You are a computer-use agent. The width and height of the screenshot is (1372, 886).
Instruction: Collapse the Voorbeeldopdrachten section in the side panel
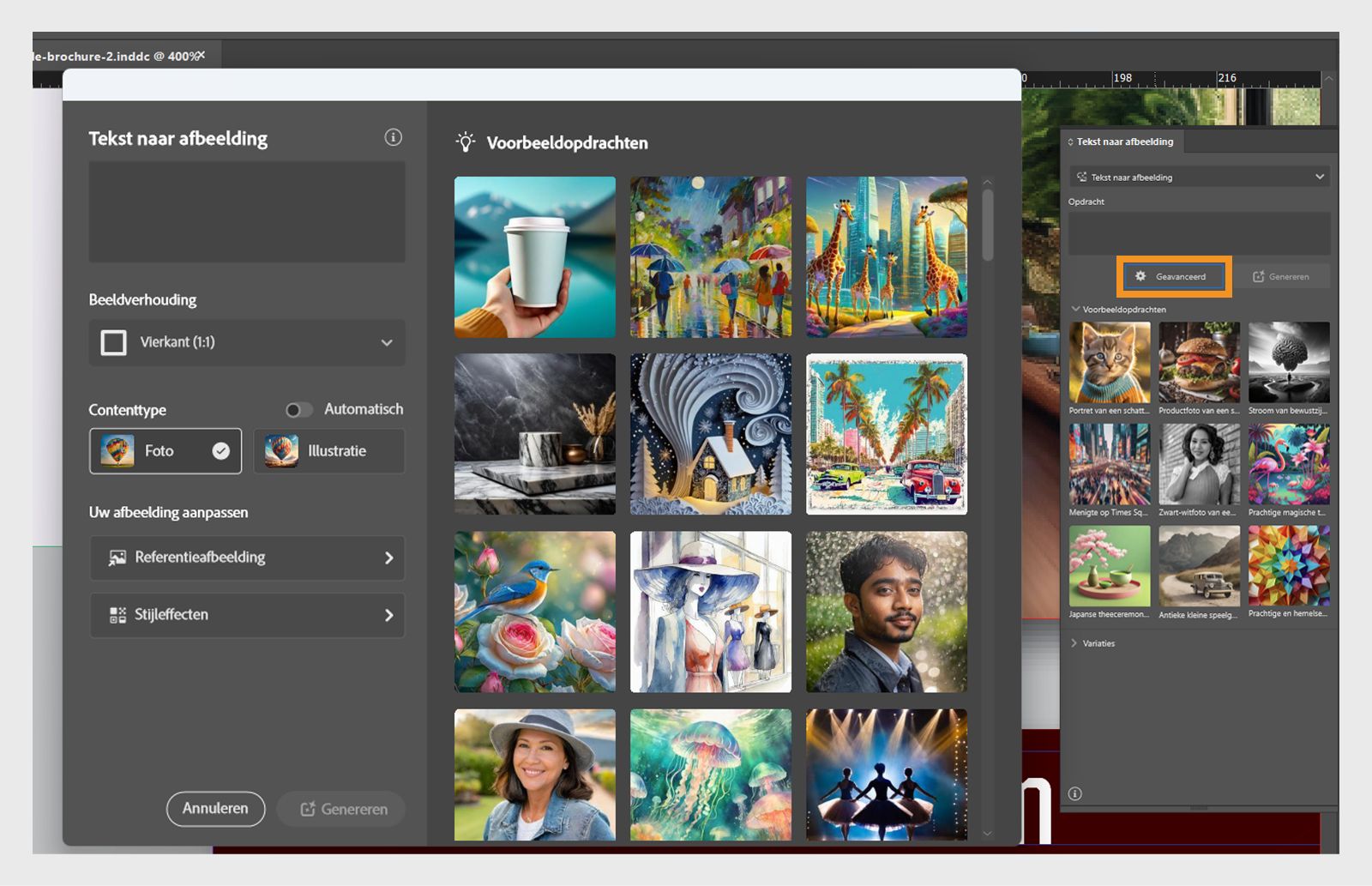pyautogui.click(x=1075, y=309)
